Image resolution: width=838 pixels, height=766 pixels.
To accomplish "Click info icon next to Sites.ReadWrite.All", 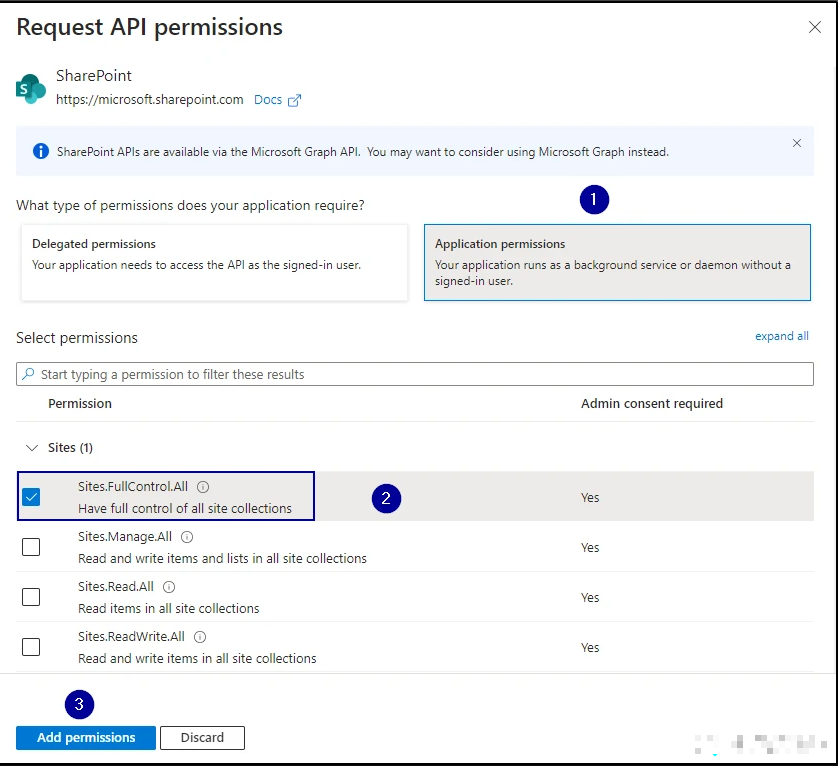I will tap(200, 637).
